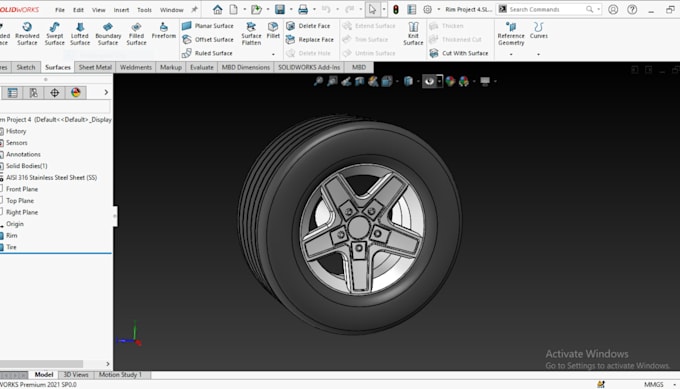Click the Section View icon
The width and height of the screenshot is (680, 389).
360,81
